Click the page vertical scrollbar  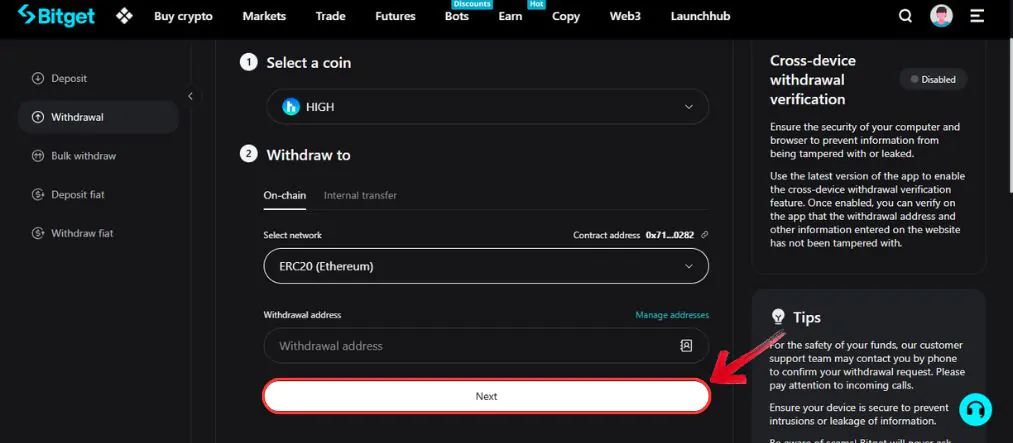click(1010, 116)
